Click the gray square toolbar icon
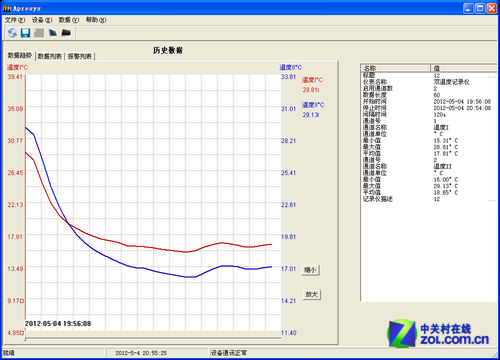This screenshot has height=360, width=500. [x=39, y=33]
